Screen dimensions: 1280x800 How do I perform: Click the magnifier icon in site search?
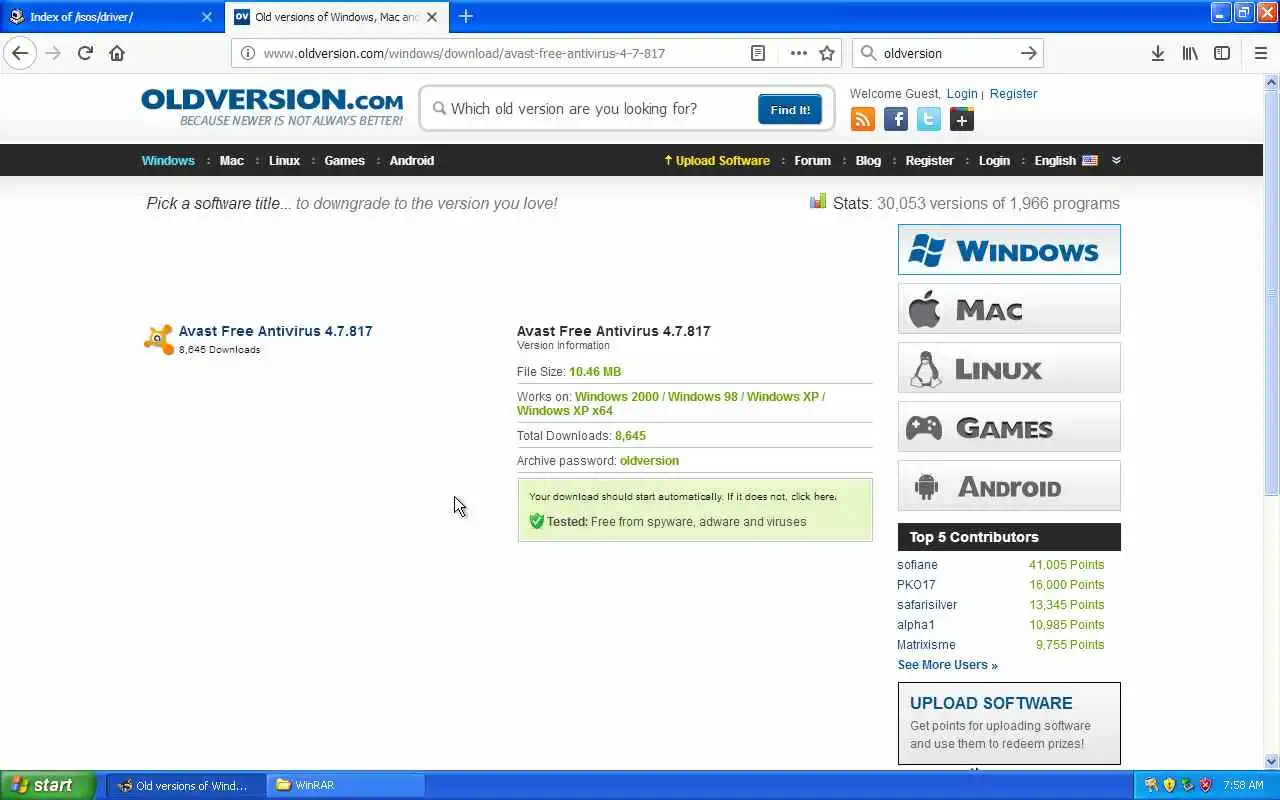(439, 108)
